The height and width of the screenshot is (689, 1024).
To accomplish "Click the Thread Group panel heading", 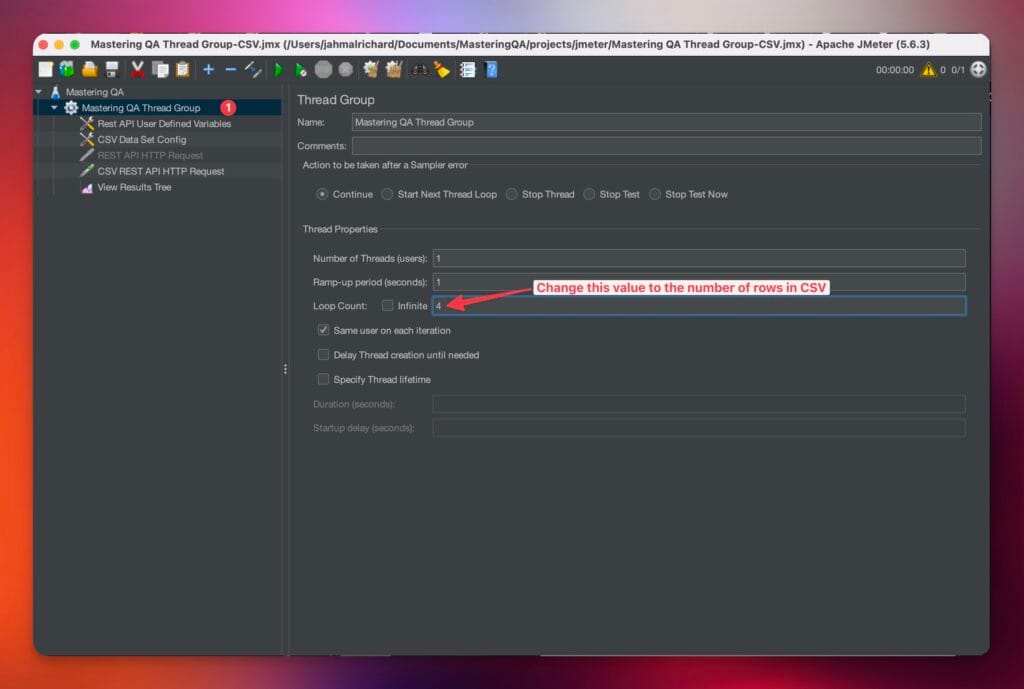I will click(x=336, y=100).
